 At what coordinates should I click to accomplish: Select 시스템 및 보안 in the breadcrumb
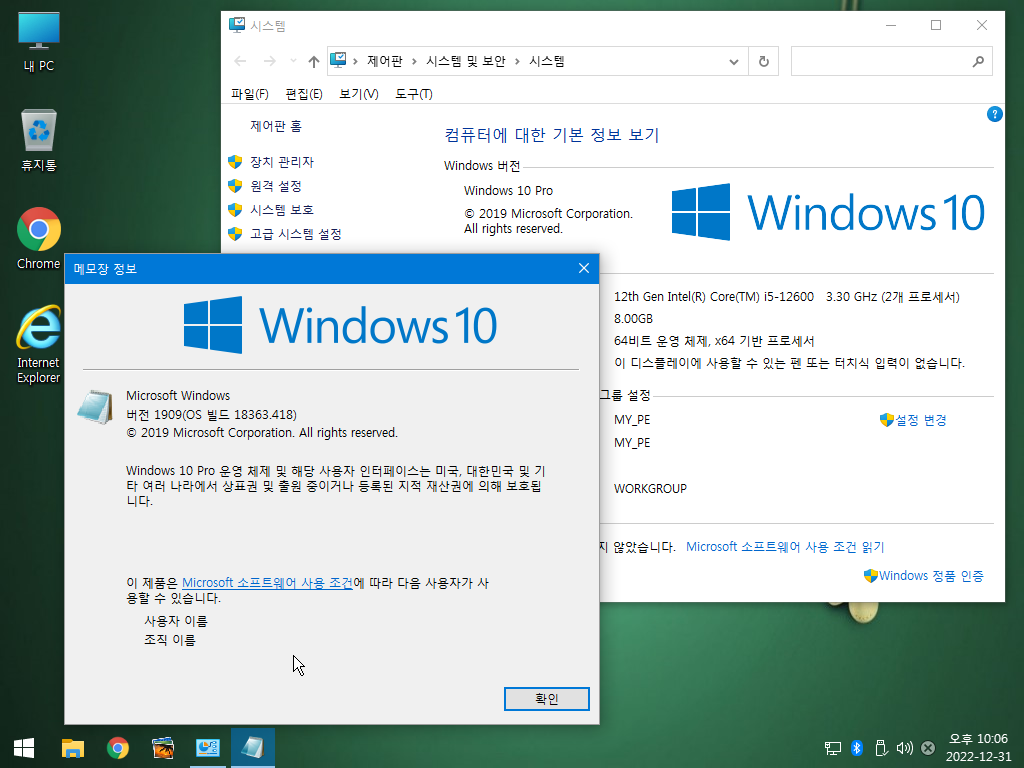click(x=466, y=61)
